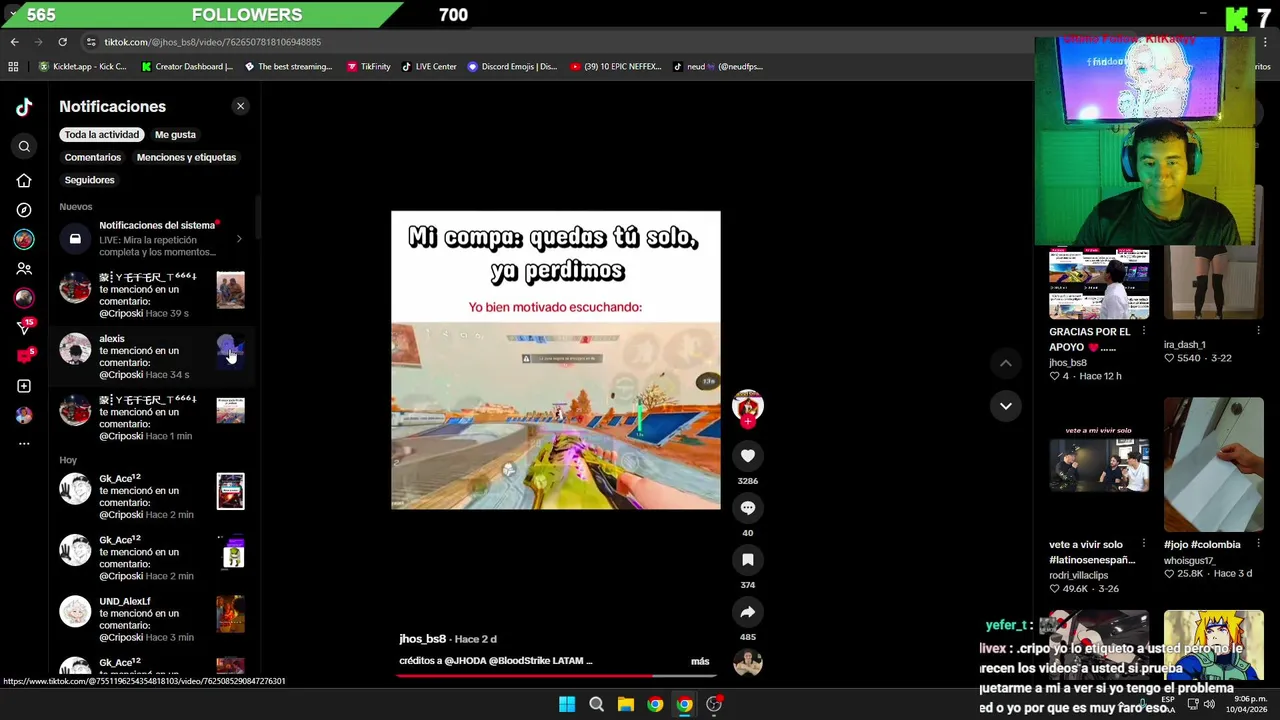This screenshot has width=1280, height=720.
Task: Open the Discord Emojis bookmark
Action: tap(512, 67)
